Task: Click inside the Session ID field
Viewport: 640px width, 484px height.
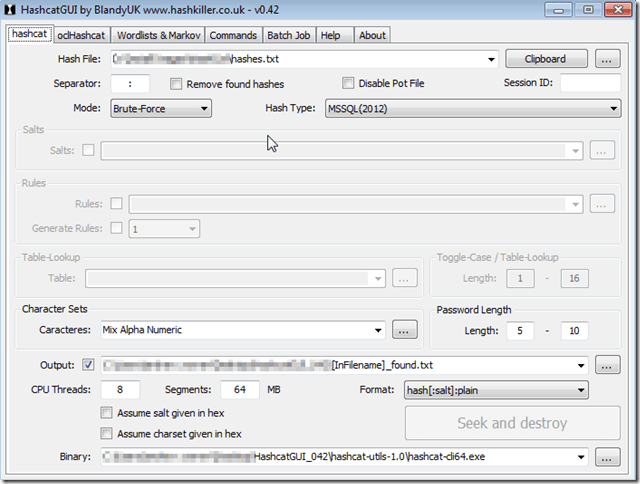Action: [589, 84]
